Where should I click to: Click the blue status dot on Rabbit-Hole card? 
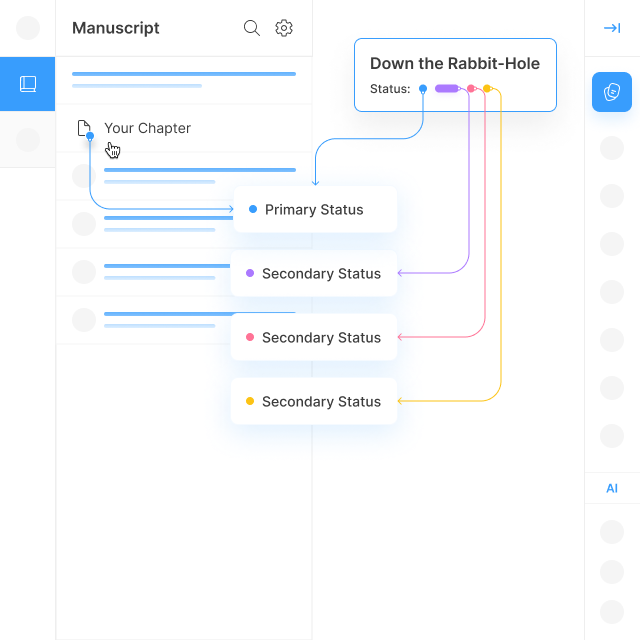(x=423, y=88)
